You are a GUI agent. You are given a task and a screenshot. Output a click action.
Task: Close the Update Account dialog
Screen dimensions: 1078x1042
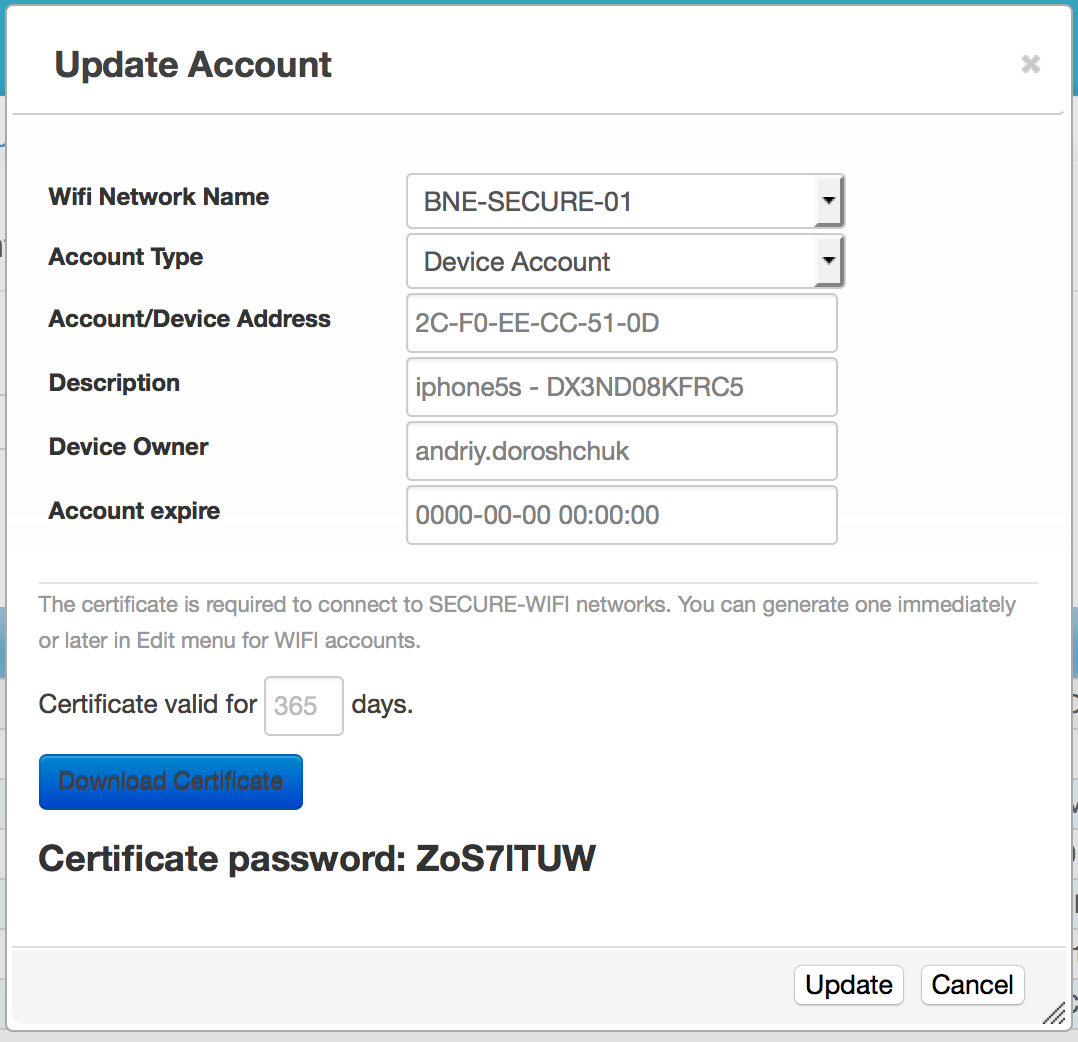(1030, 65)
